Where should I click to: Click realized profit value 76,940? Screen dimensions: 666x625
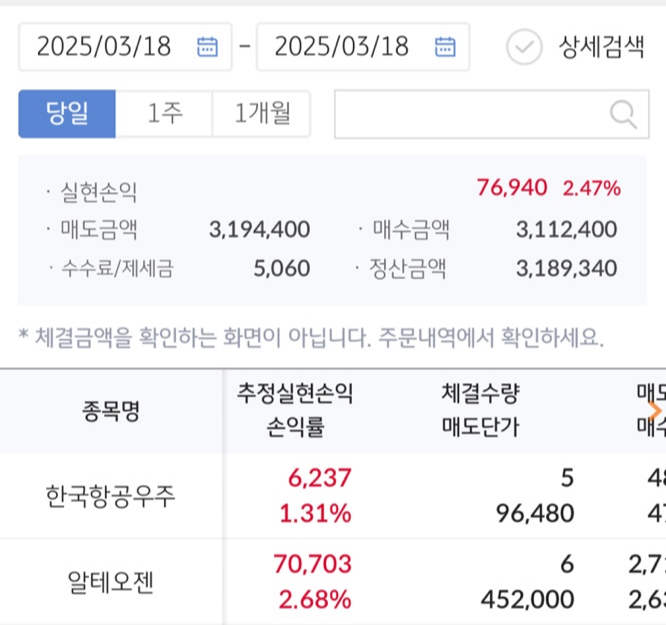512,187
